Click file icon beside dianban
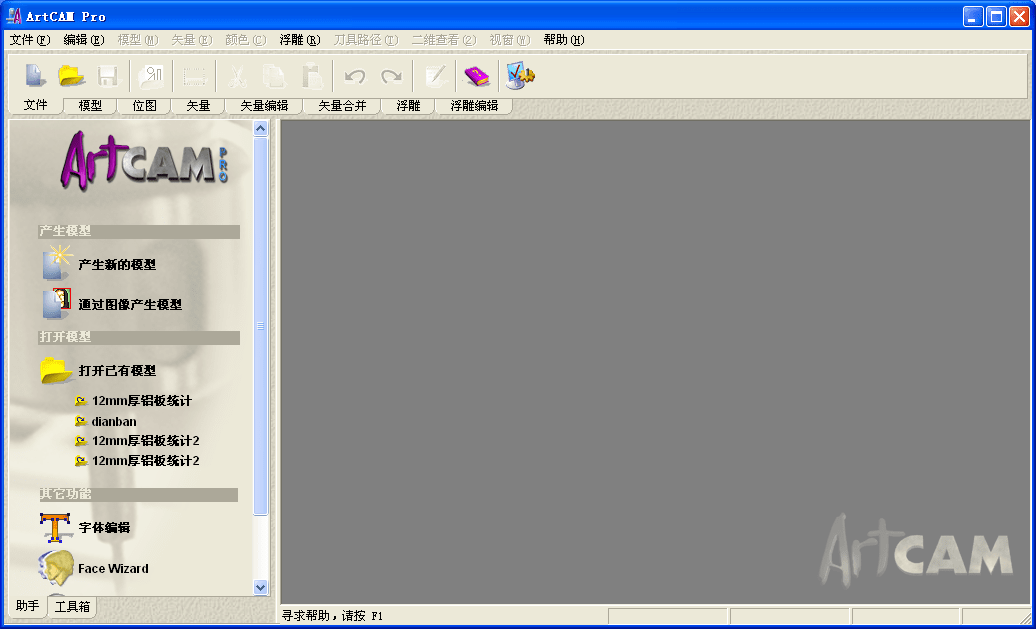 [81, 421]
